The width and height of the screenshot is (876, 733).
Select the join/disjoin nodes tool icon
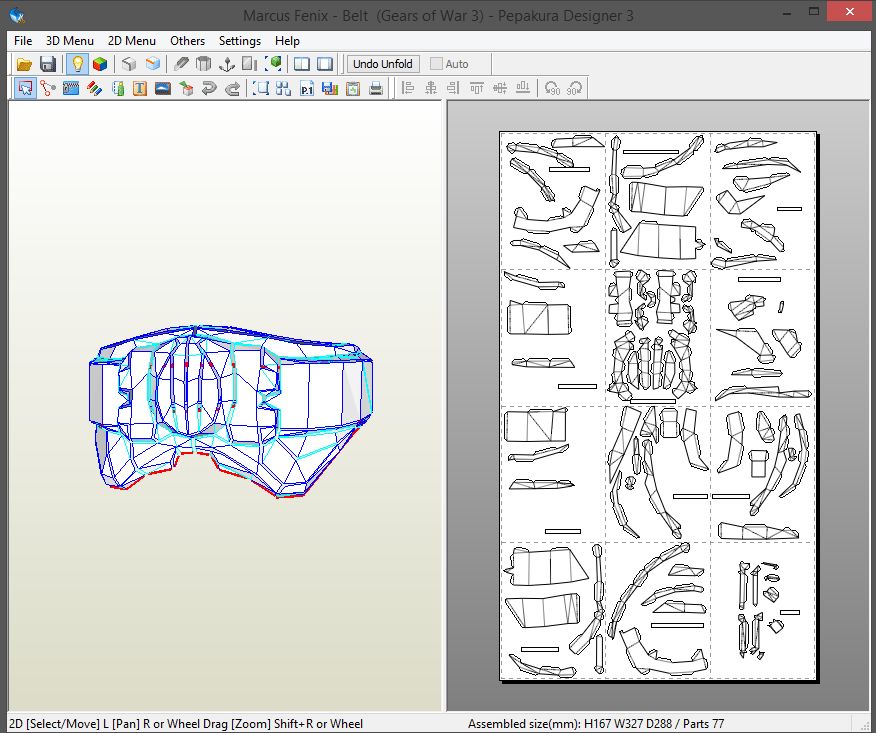(x=48, y=88)
